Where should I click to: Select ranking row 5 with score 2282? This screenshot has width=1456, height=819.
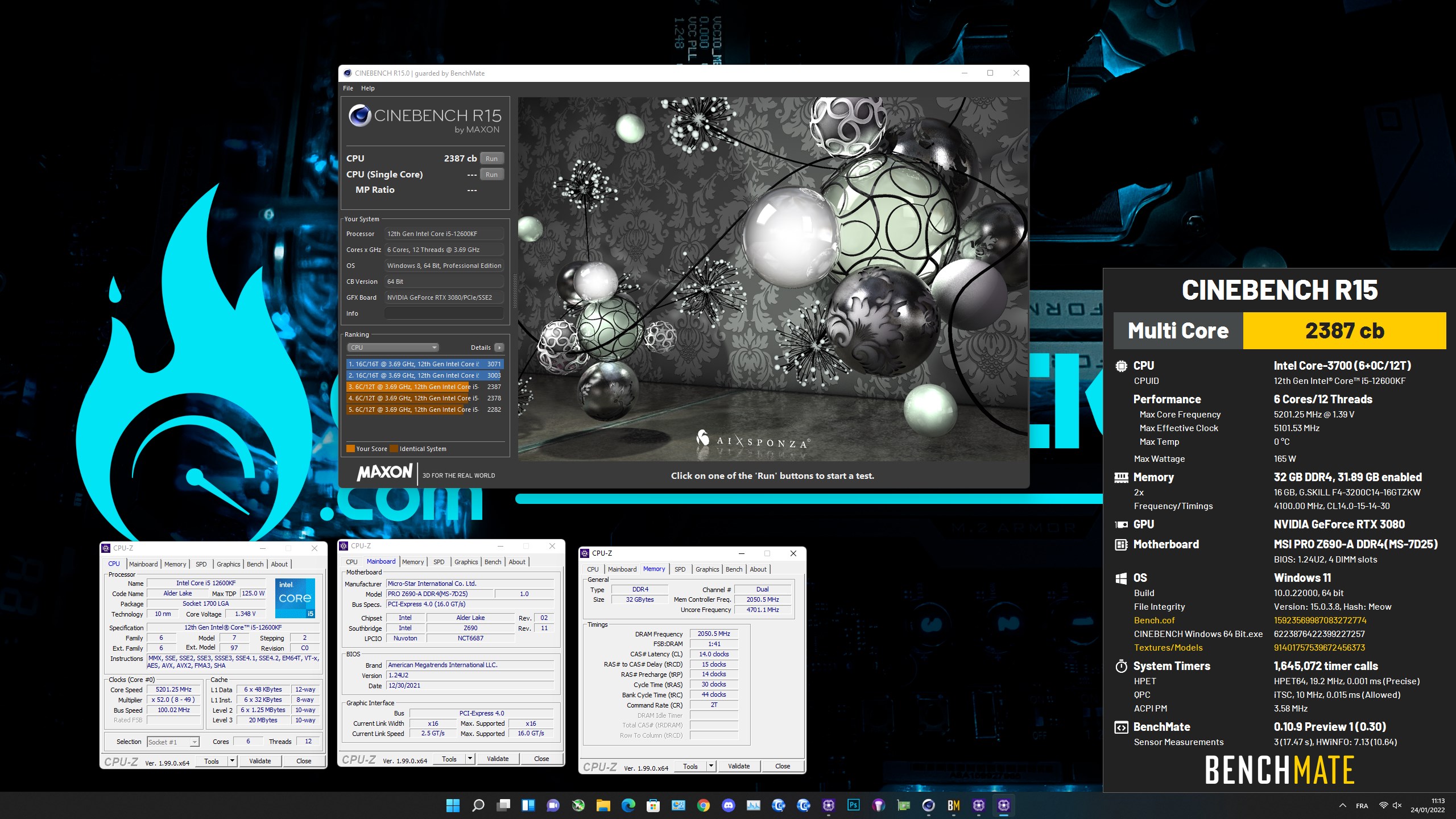(x=425, y=409)
